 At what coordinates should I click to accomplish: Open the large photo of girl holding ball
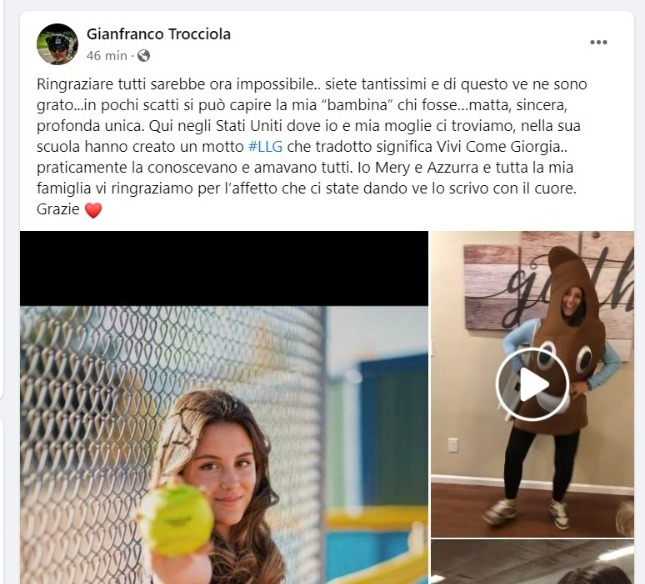coord(224,407)
